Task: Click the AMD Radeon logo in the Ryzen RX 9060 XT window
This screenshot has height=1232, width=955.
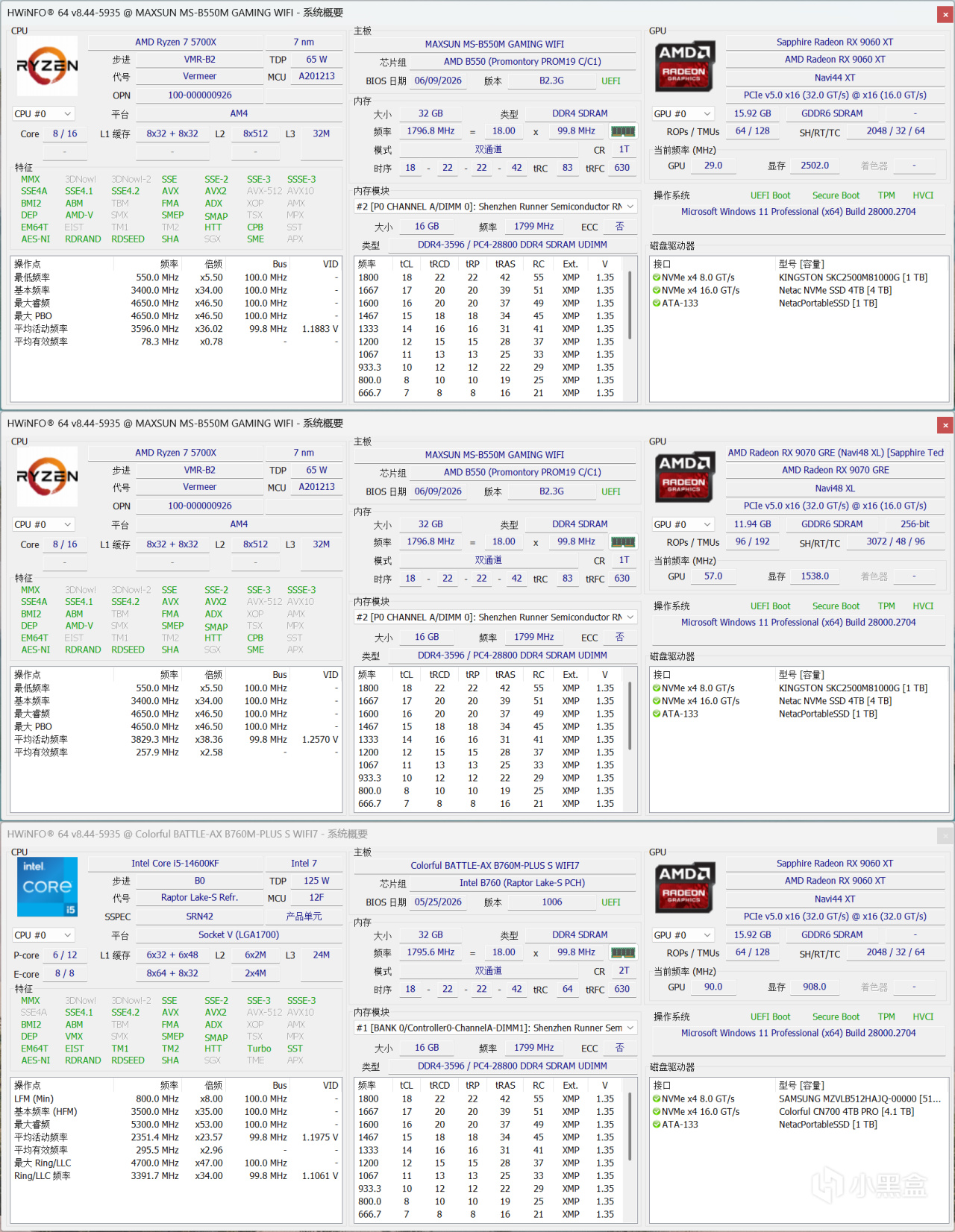Action: 685,66
